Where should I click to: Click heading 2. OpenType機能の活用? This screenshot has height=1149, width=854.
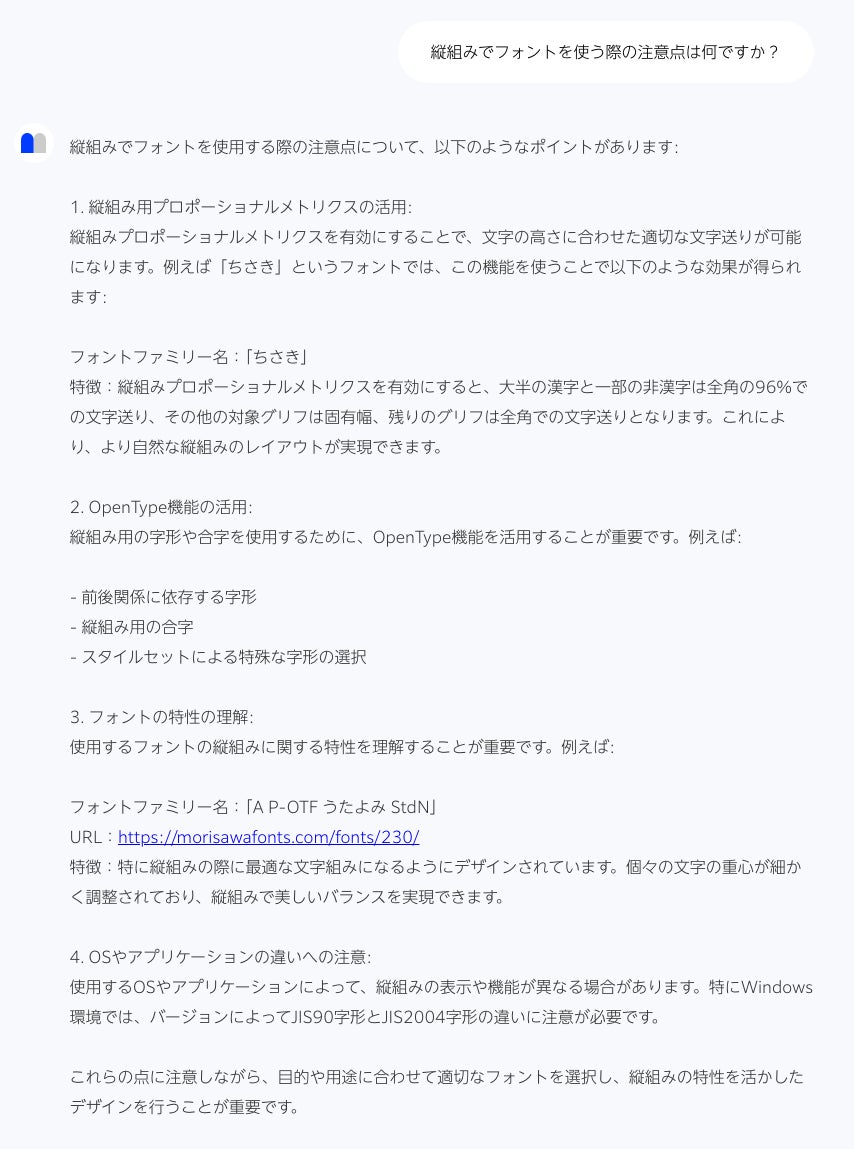(x=161, y=507)
